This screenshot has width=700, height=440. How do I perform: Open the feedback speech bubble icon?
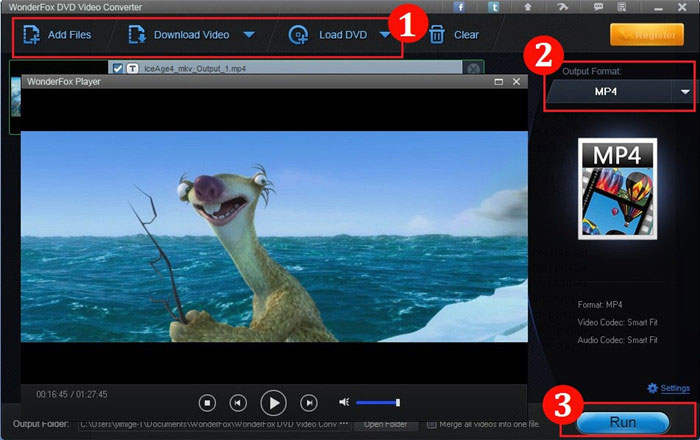(x=598, y=7)
